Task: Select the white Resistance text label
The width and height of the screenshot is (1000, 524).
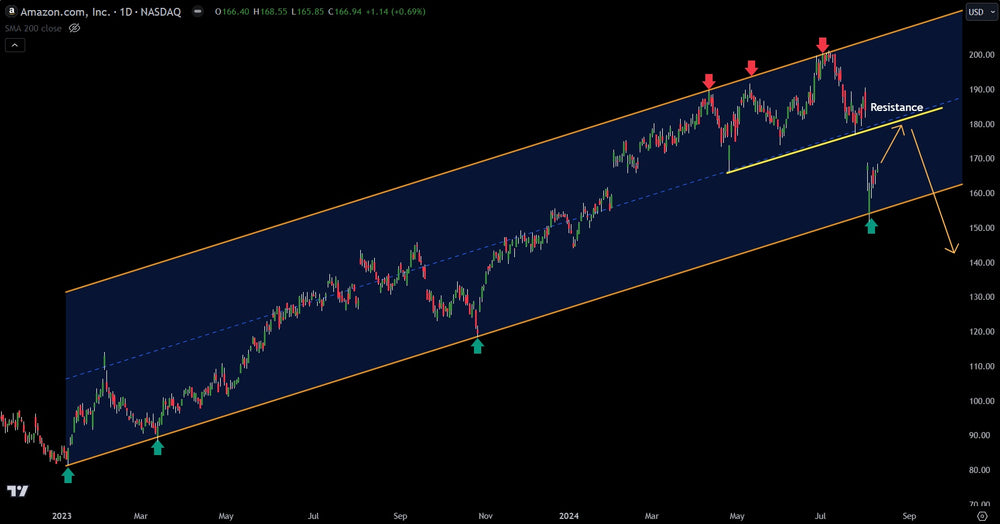Action: [896, 107]
